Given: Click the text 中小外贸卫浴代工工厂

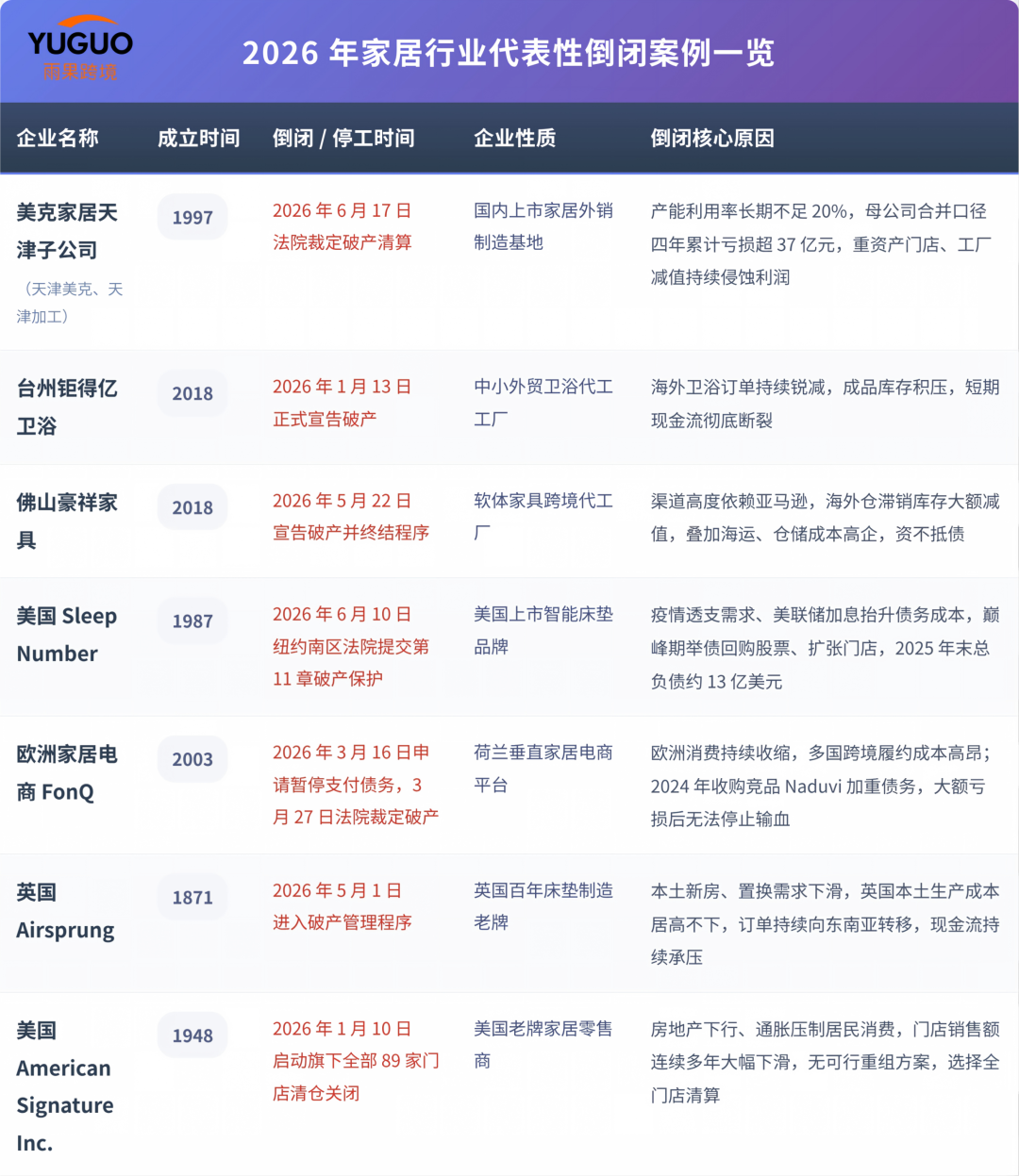Looking at the screenshot, I should pos(543,403).
